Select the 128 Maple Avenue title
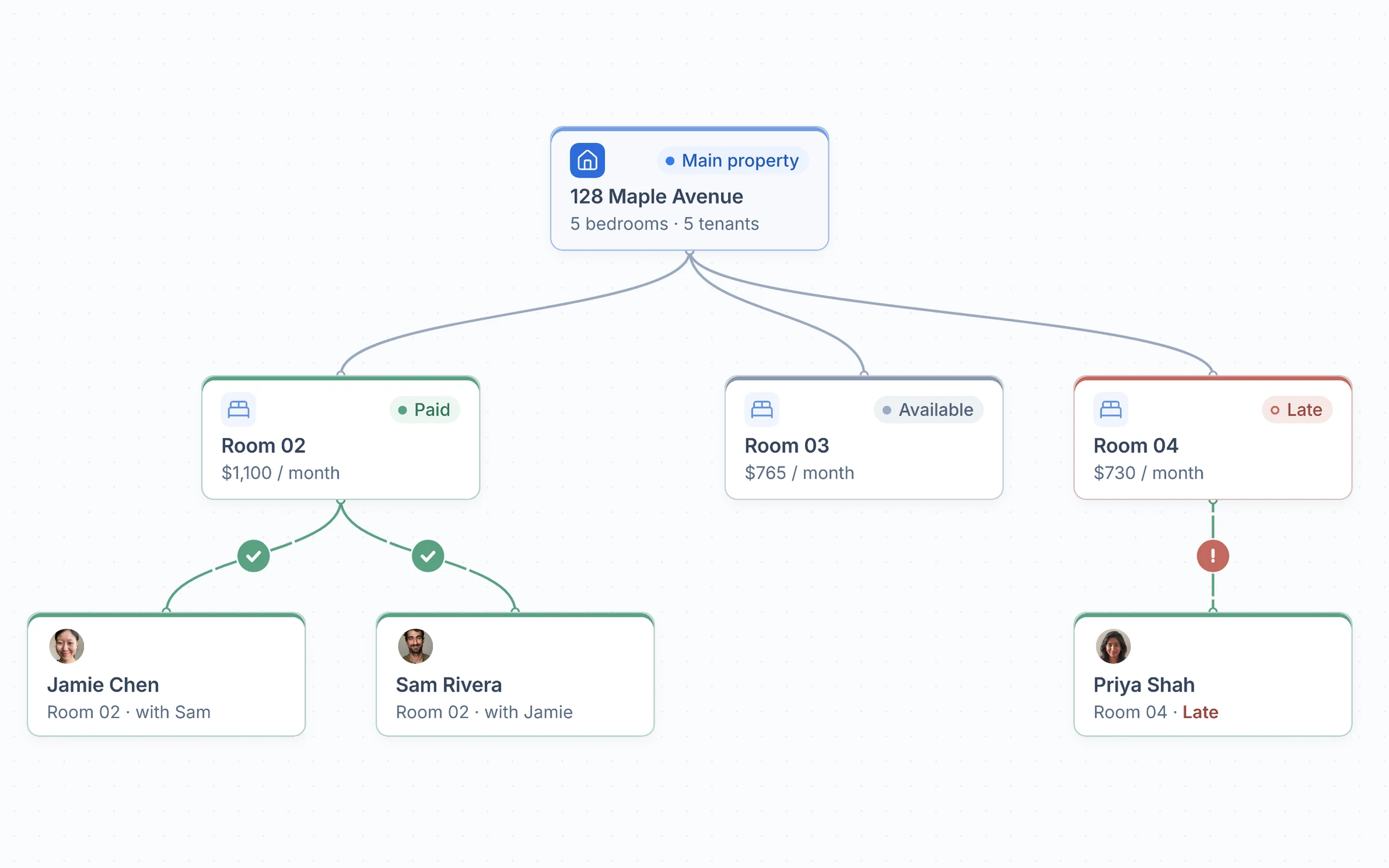Screen dimensions: 1389x868 pyautogui.click(x=656, y=197)
